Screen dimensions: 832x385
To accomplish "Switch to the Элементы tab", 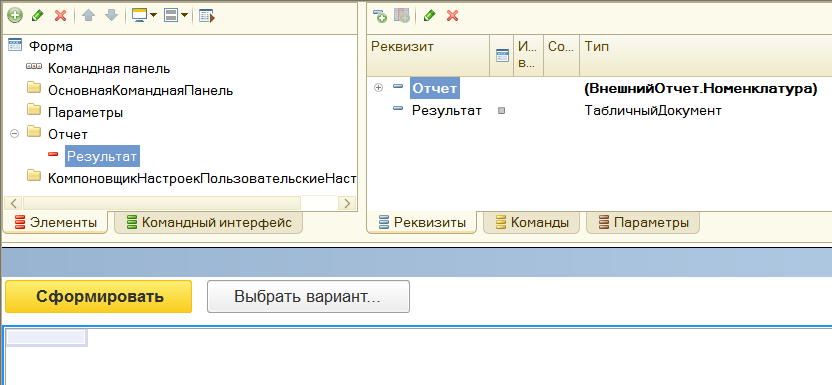I will [x=56, y=223].
